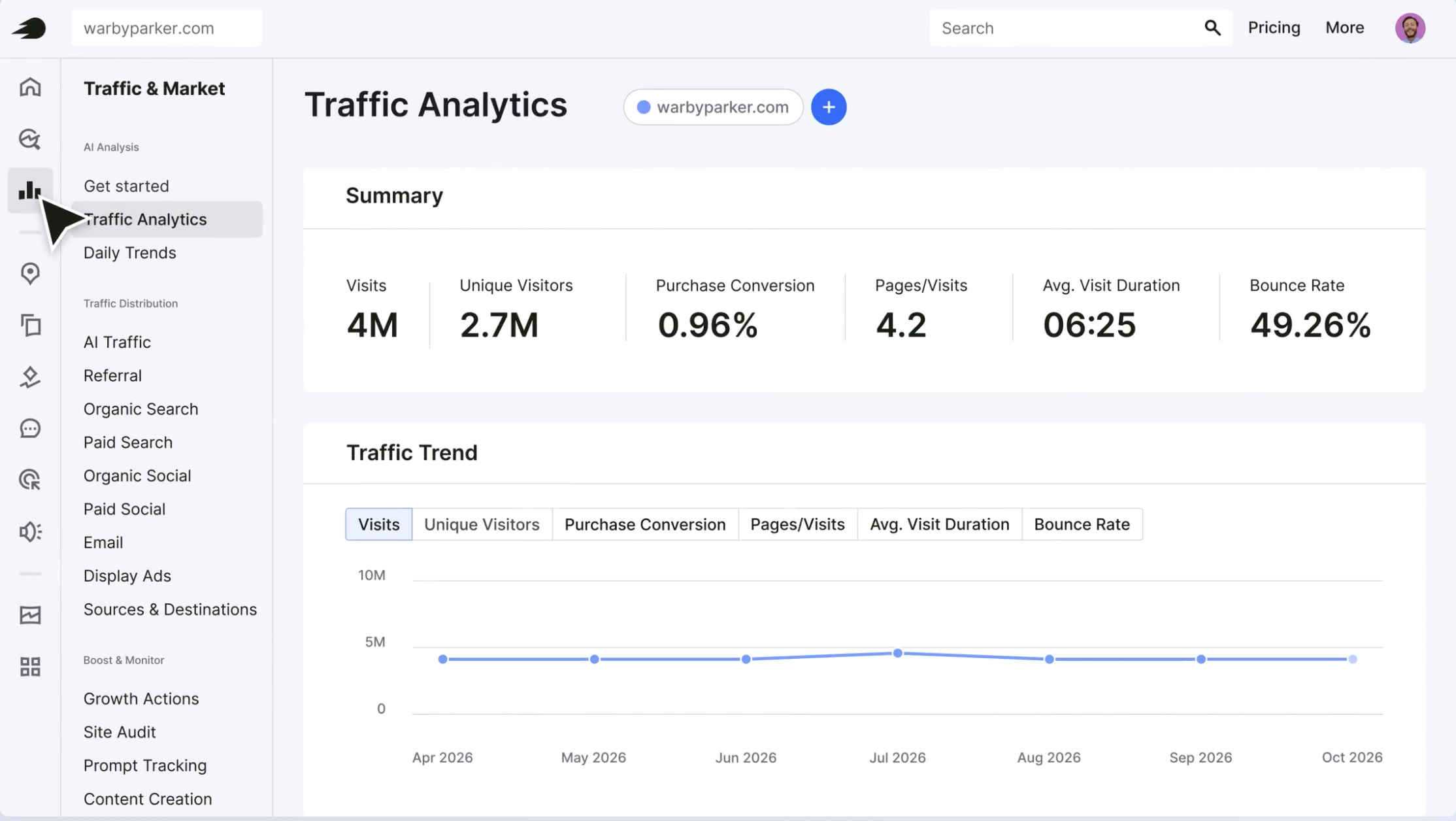Select the Purchase Conversion trend tab
This screenshot has height=821, width=1456.
pos(645,524)
